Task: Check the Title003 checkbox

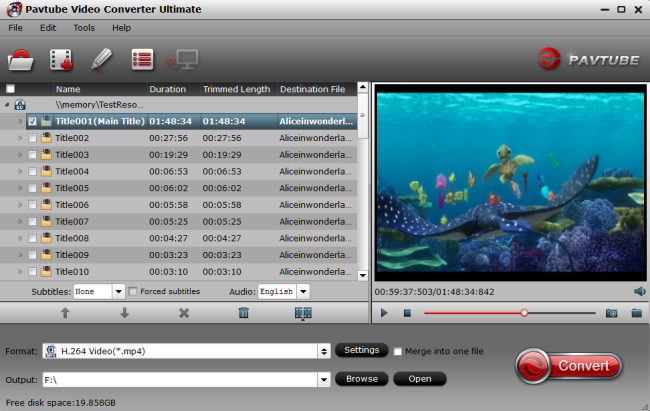Action: pyautogui.click(x=32, y=155)
